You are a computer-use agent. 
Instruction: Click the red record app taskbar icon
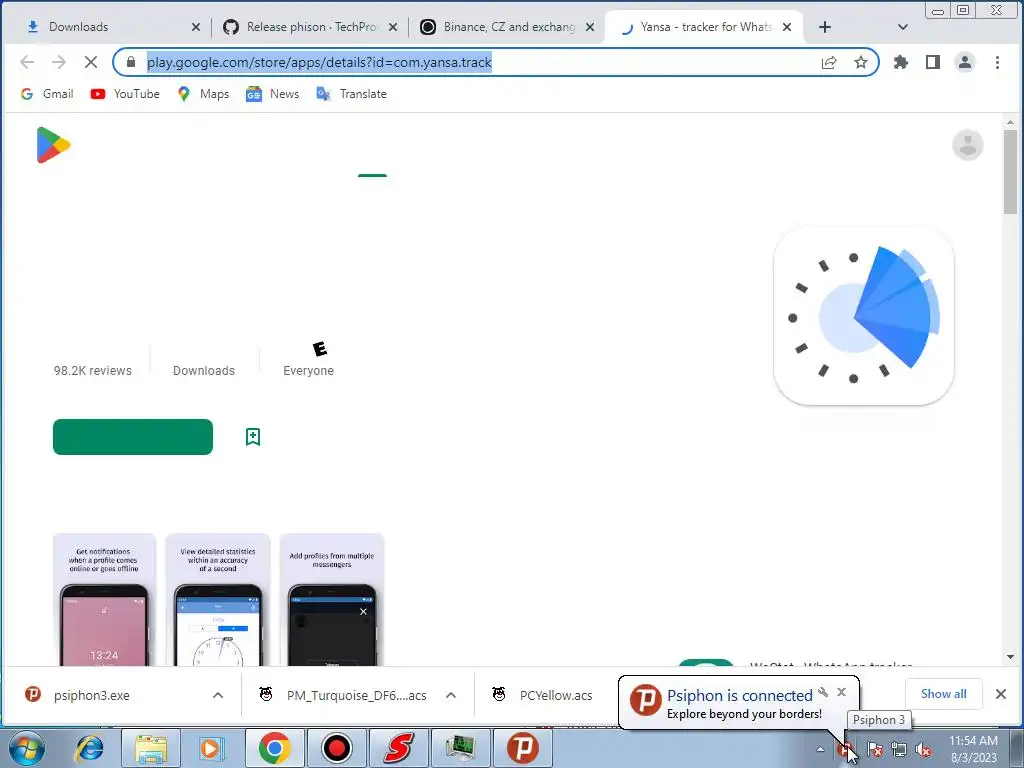337,748
